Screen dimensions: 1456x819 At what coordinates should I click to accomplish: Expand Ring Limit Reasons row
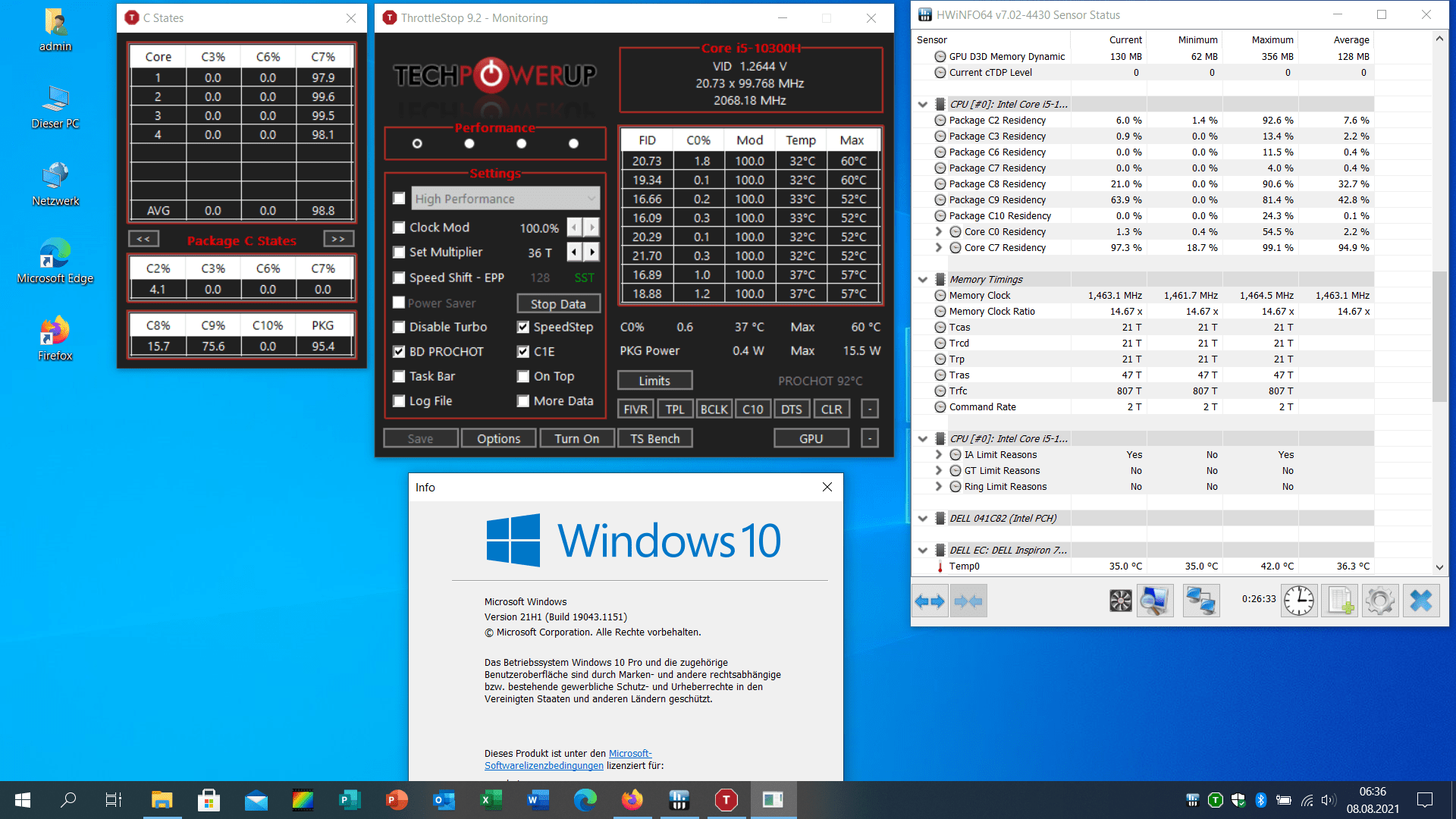[x=938, y=487]
